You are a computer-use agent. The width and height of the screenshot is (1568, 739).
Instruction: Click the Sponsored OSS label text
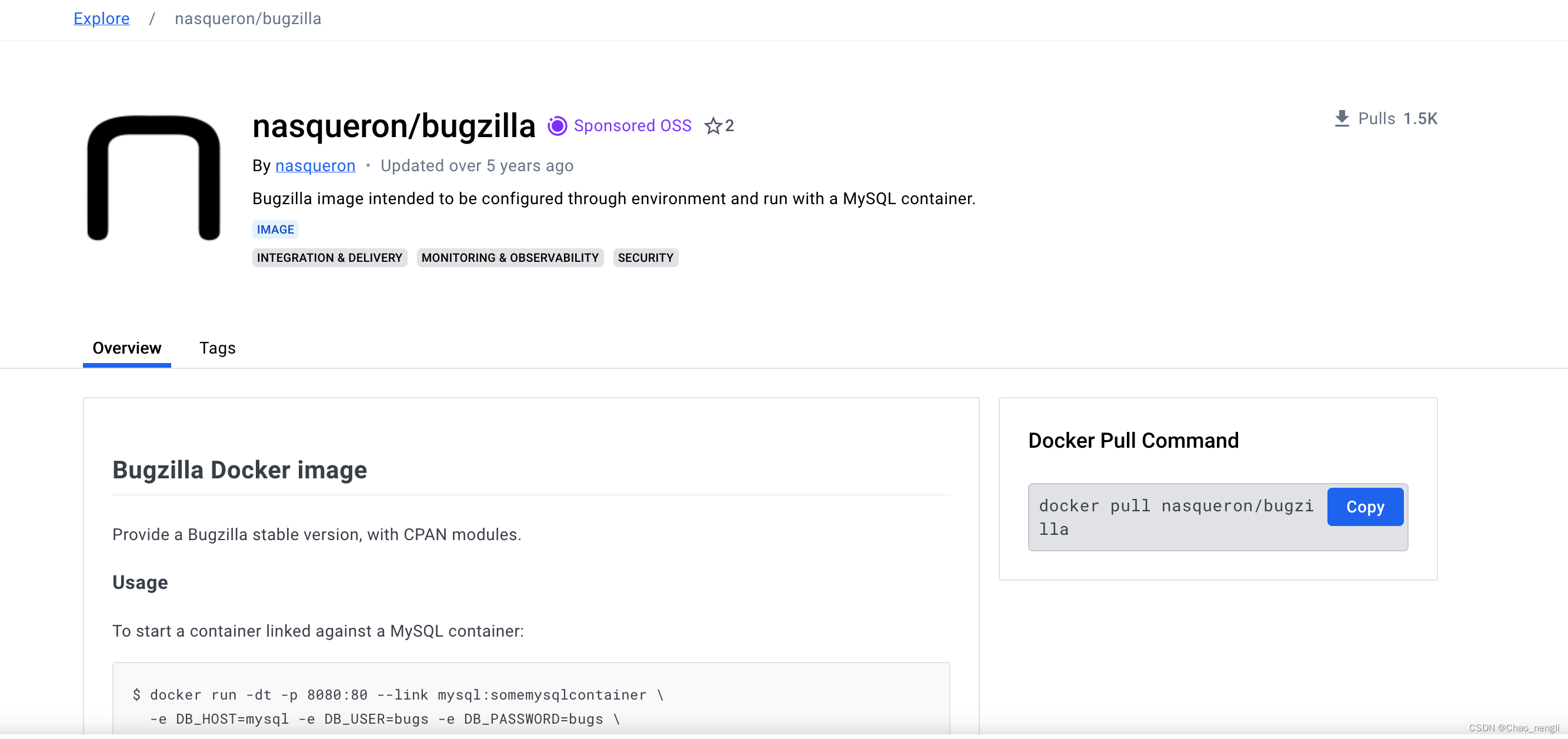coord(632,126)
